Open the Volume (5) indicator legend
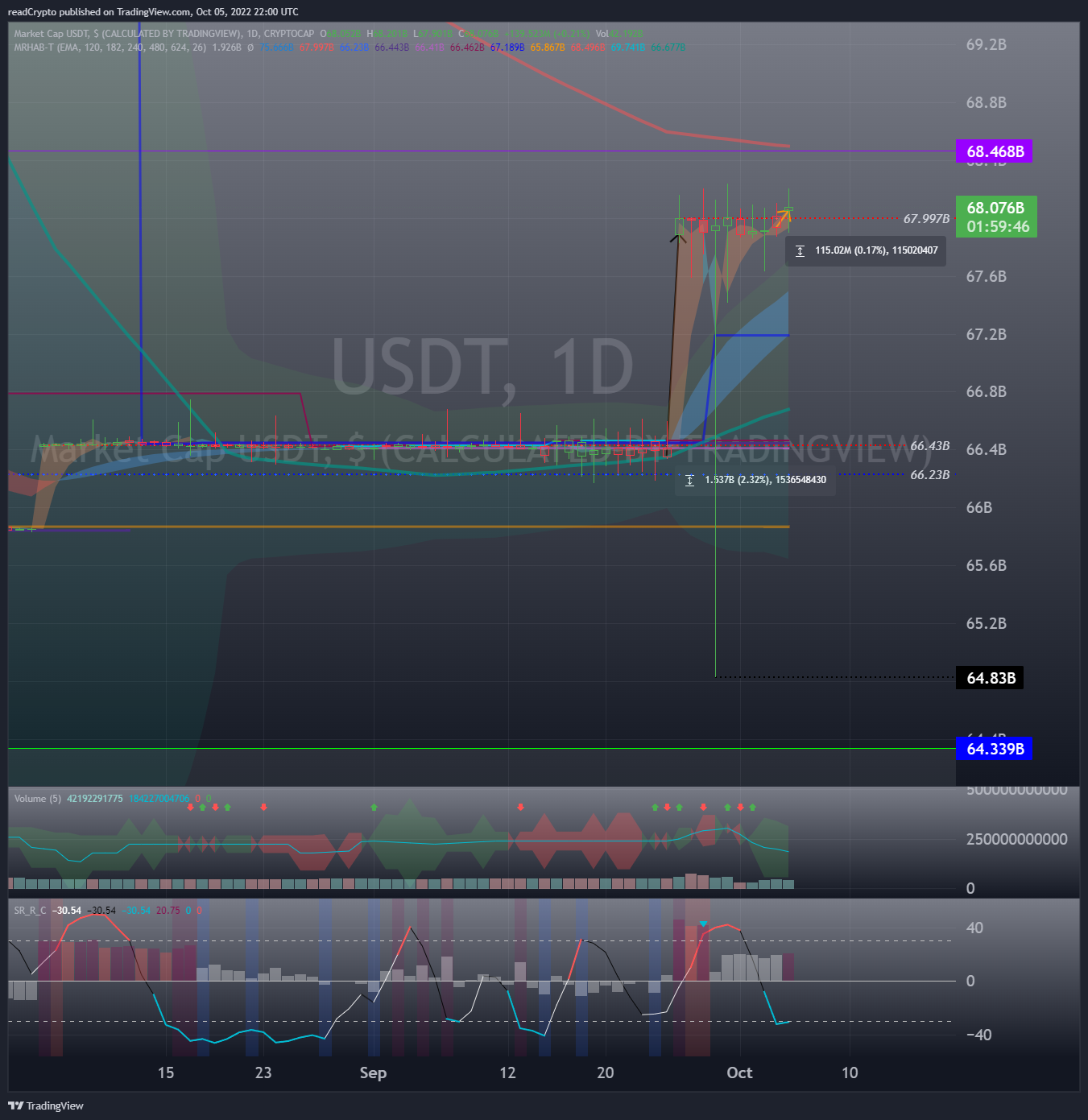The width and height of the screenshot is (1088, 1120). pyautogui.click(x=37, y=799)
